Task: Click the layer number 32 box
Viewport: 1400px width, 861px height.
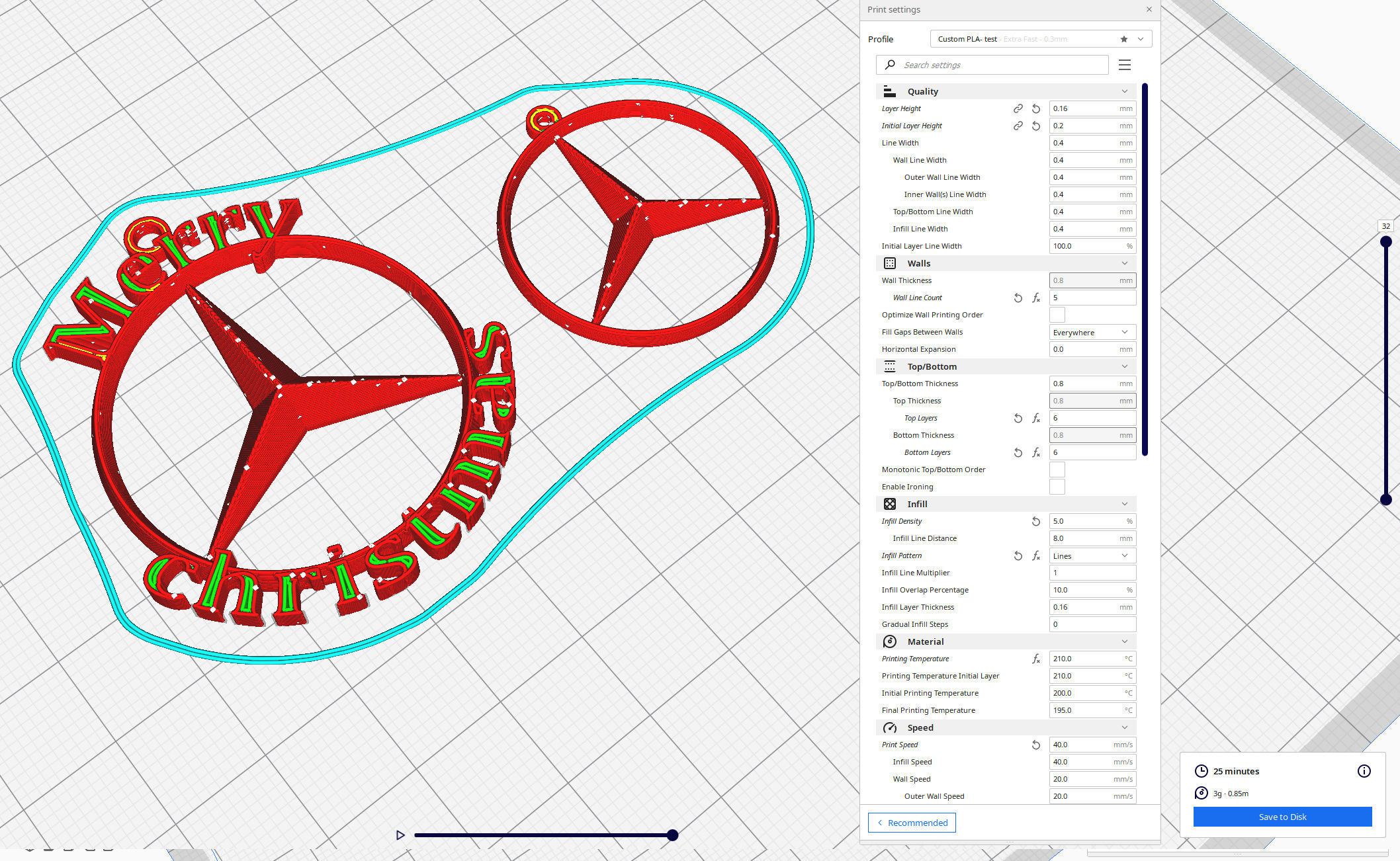Action: click(1385, 226)
